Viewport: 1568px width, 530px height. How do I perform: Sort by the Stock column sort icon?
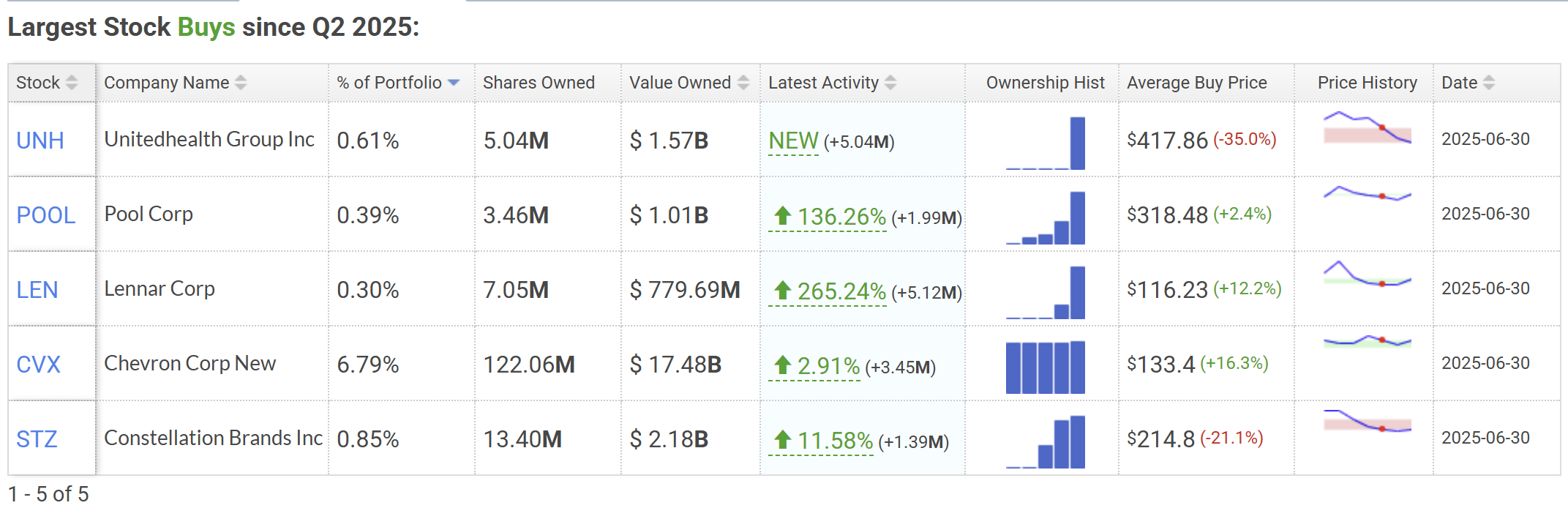tap(72, 83)
